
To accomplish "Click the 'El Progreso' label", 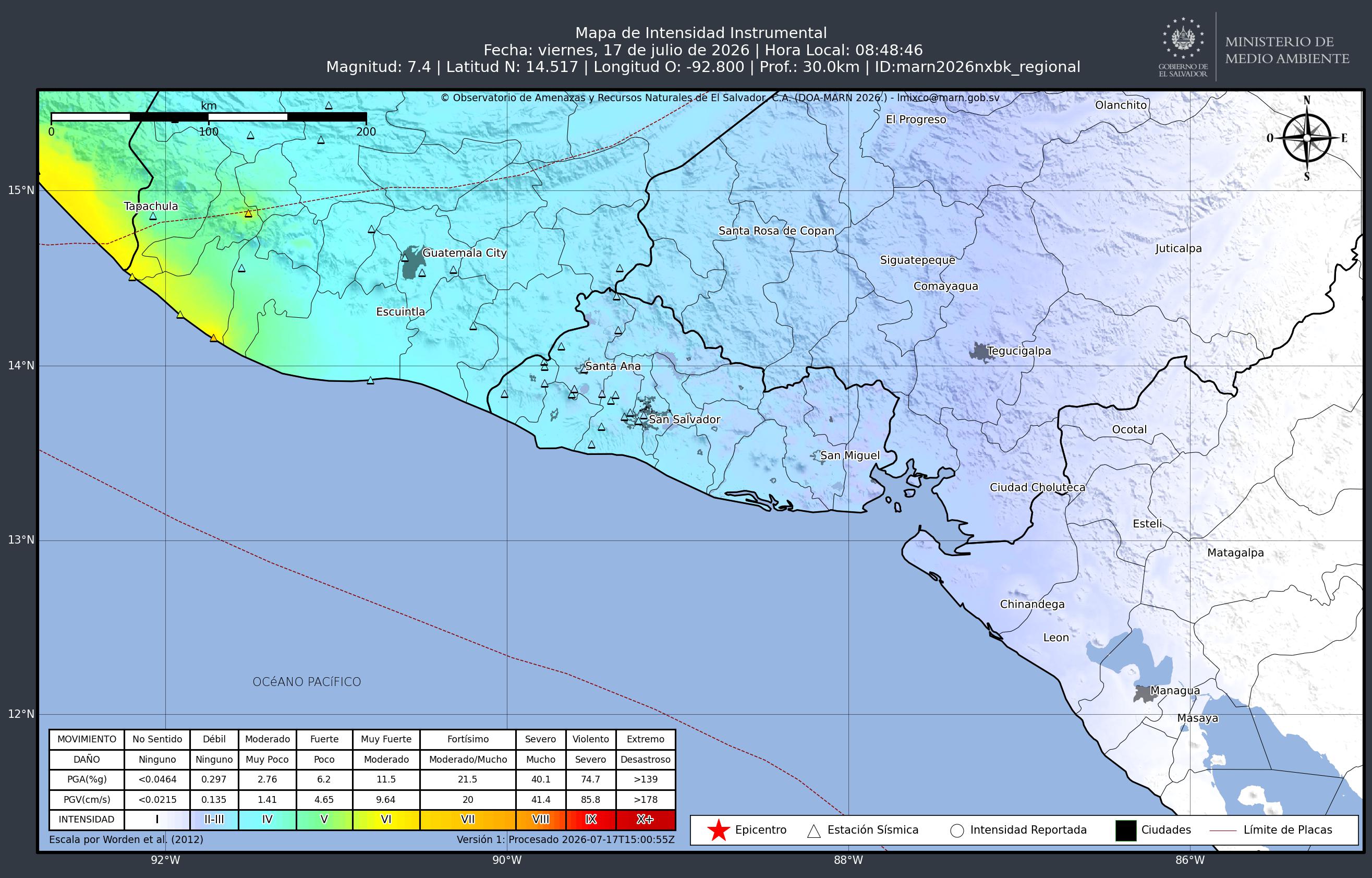I will [916, 120].
